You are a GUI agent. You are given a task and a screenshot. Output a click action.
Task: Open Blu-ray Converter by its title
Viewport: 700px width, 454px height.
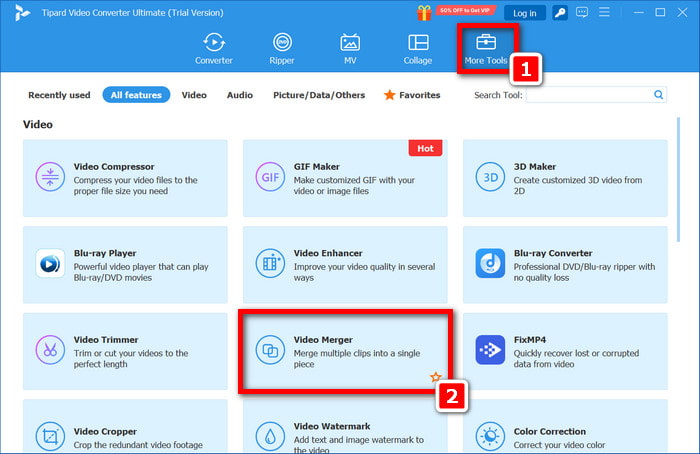click(x=553, y=253)
